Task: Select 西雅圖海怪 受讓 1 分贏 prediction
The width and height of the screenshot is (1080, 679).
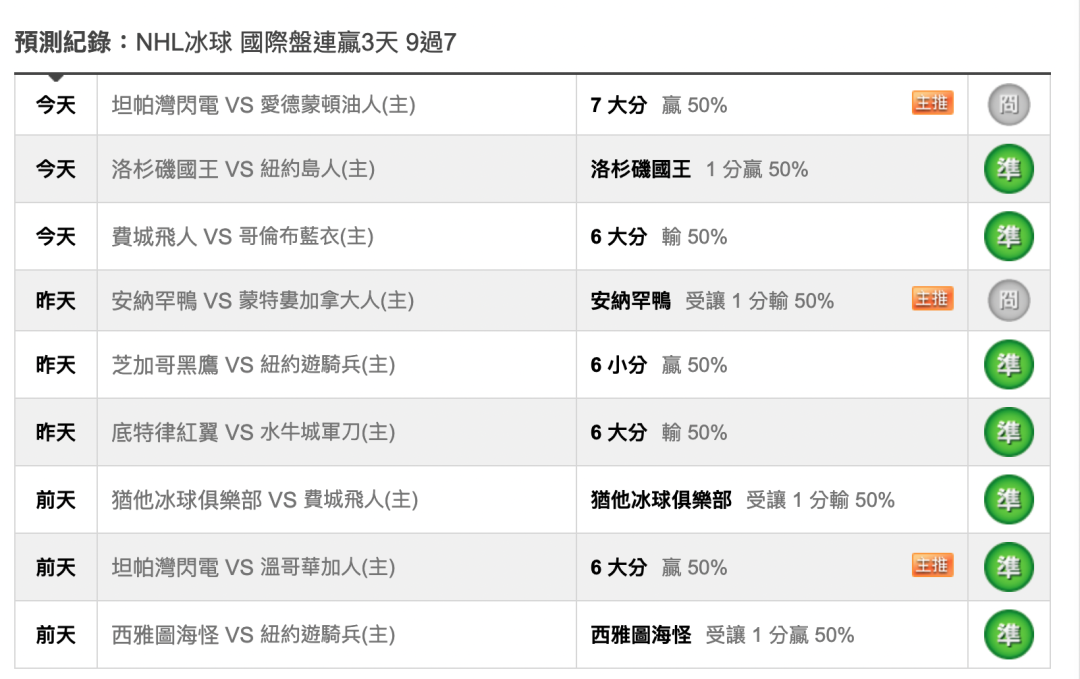Action: (723, 635)
